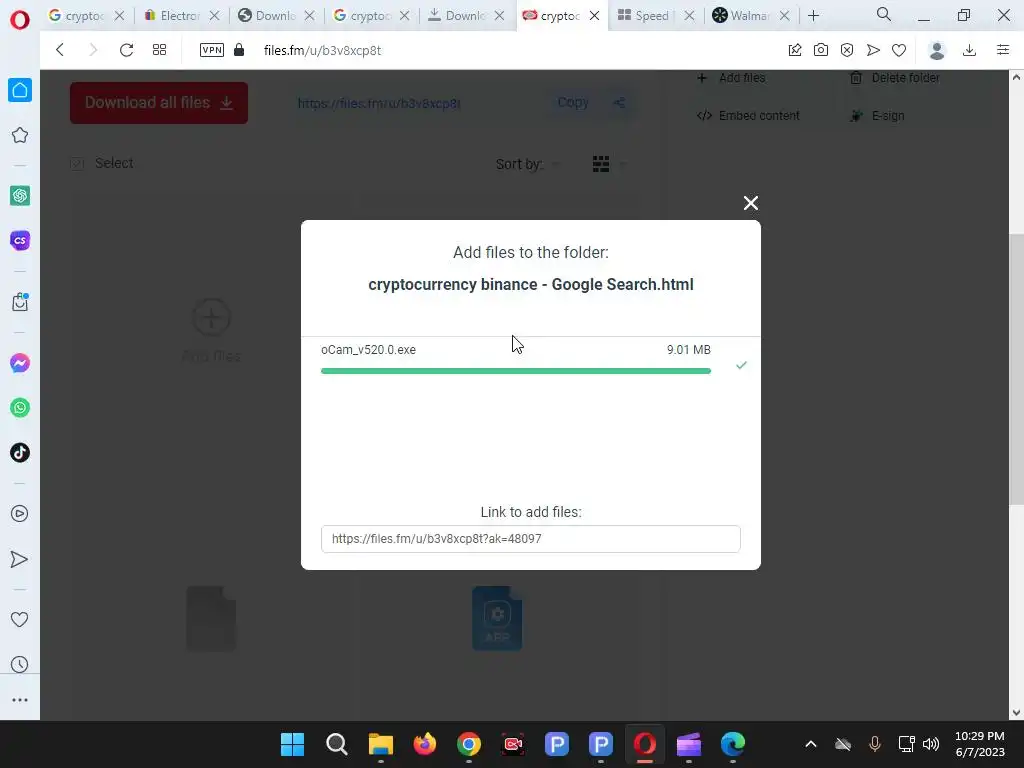Click the page vertical scrollbar
Screen dimensions: 1024x768
click(1016, 369)
